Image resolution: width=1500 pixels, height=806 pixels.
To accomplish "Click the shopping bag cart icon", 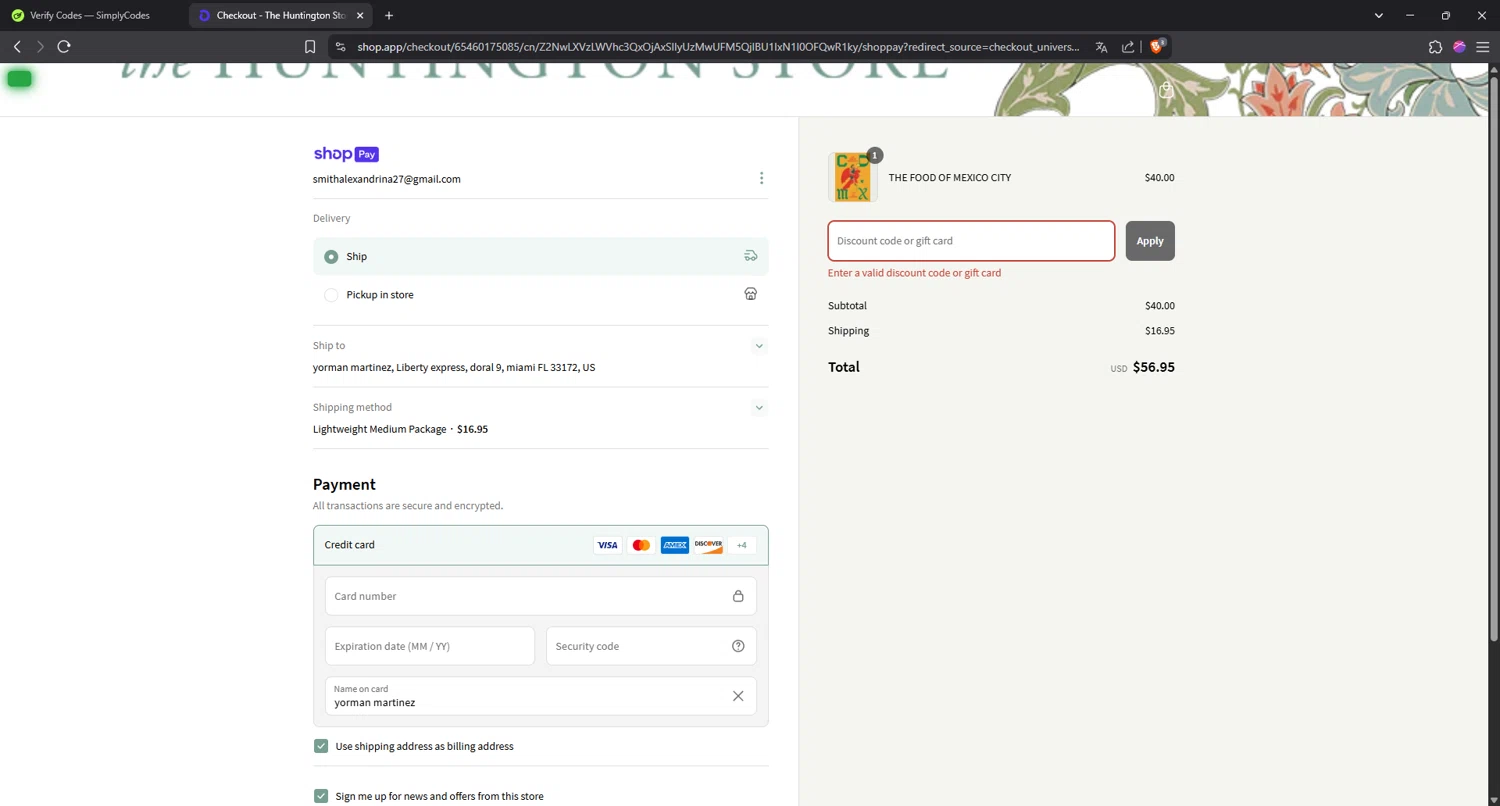I will [x=1165, y=90].
